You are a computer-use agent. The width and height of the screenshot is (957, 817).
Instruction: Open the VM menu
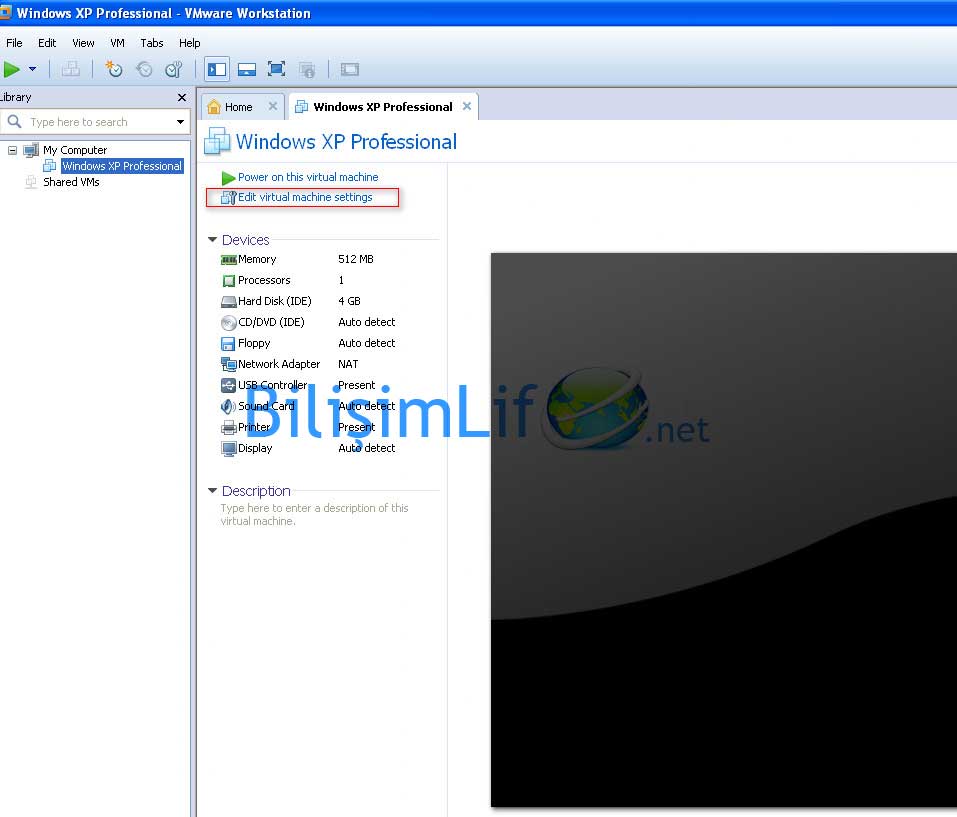[118, 43]
